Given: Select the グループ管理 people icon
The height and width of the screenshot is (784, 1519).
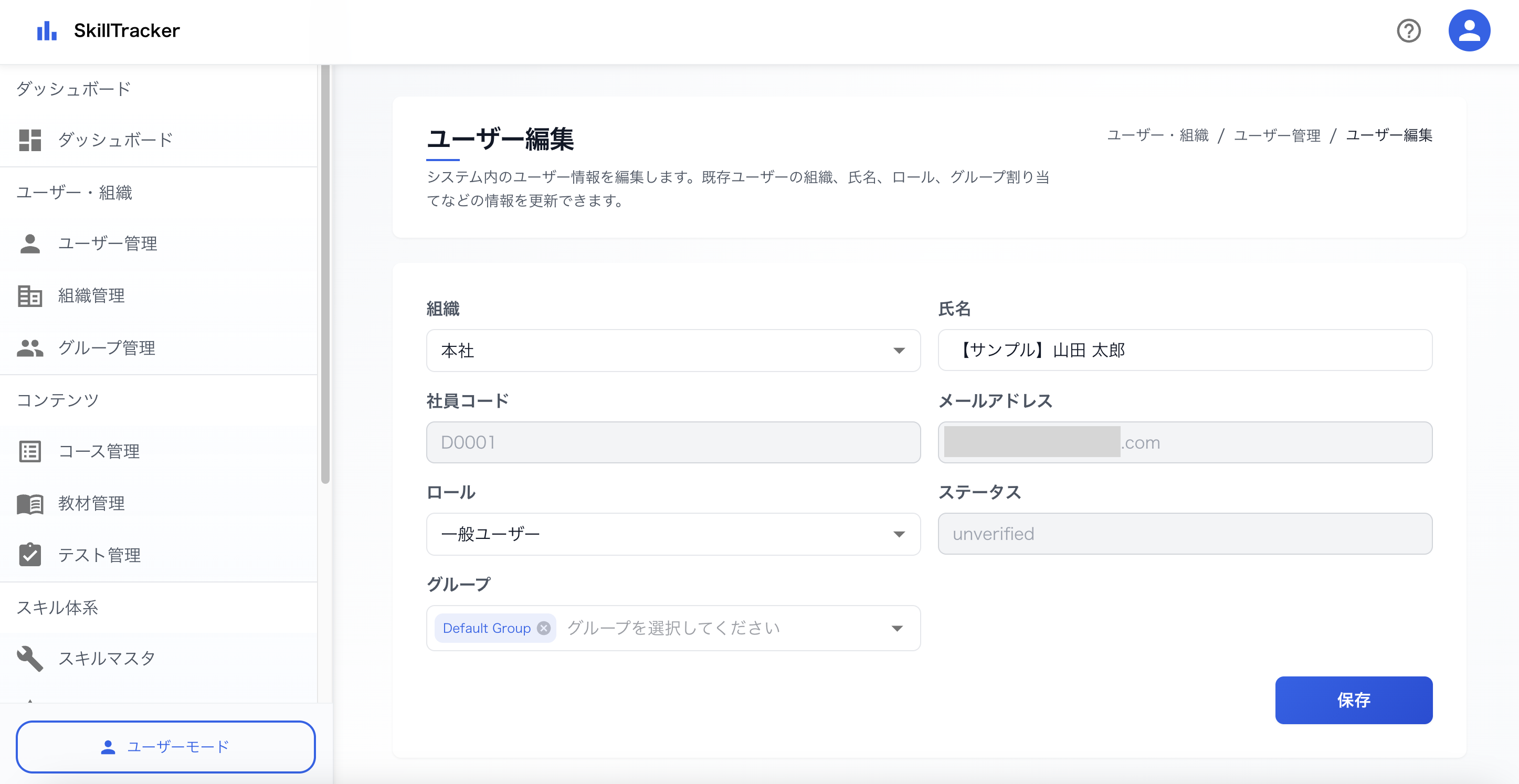Looking at the screenshot, I should click(x=30, y=348).
